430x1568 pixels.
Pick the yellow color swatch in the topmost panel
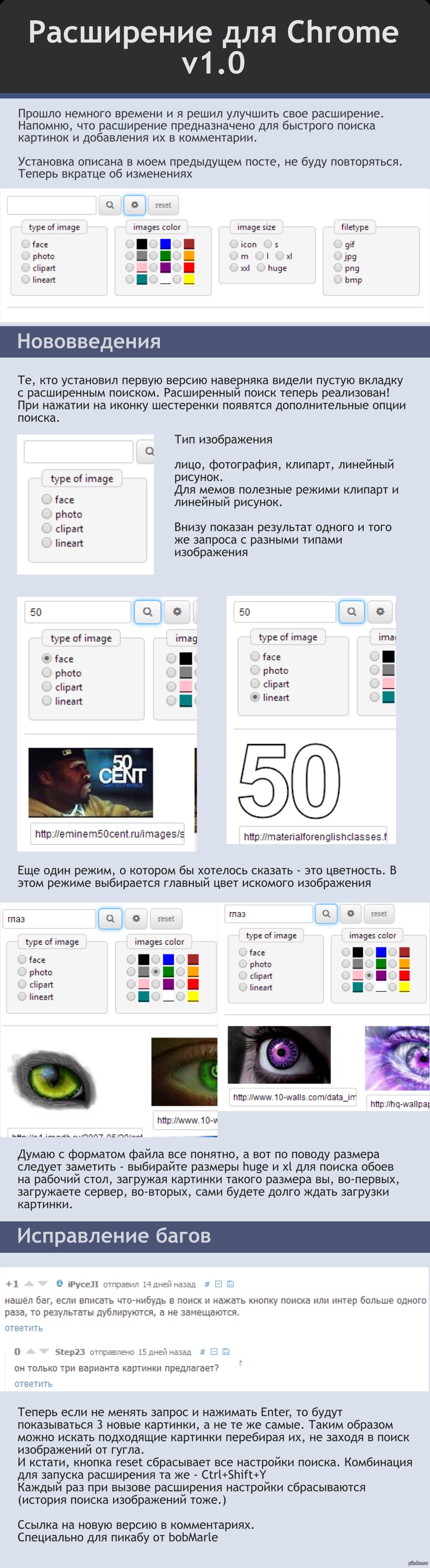point(189,279)
